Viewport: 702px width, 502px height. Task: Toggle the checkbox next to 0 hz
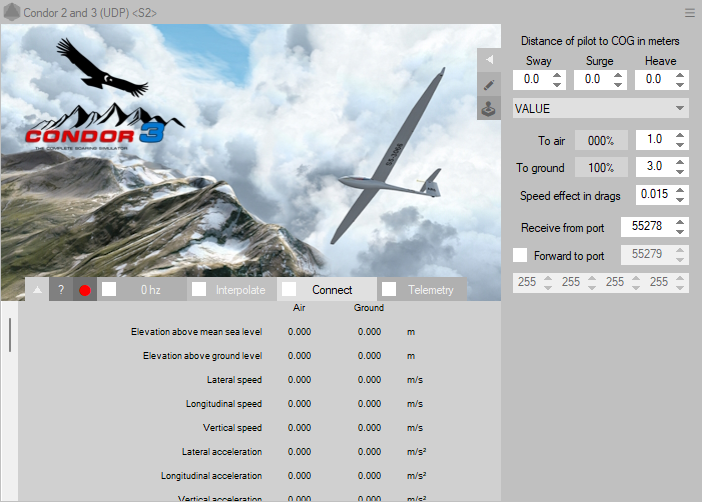[109, 289]
